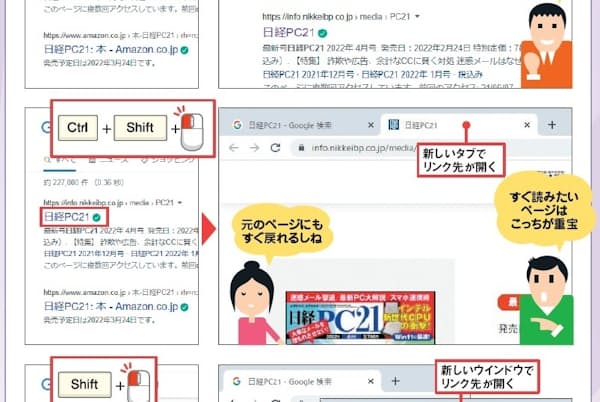Click the padlock icon in address bar
The image size is (600, 402).
pos(301,148)
